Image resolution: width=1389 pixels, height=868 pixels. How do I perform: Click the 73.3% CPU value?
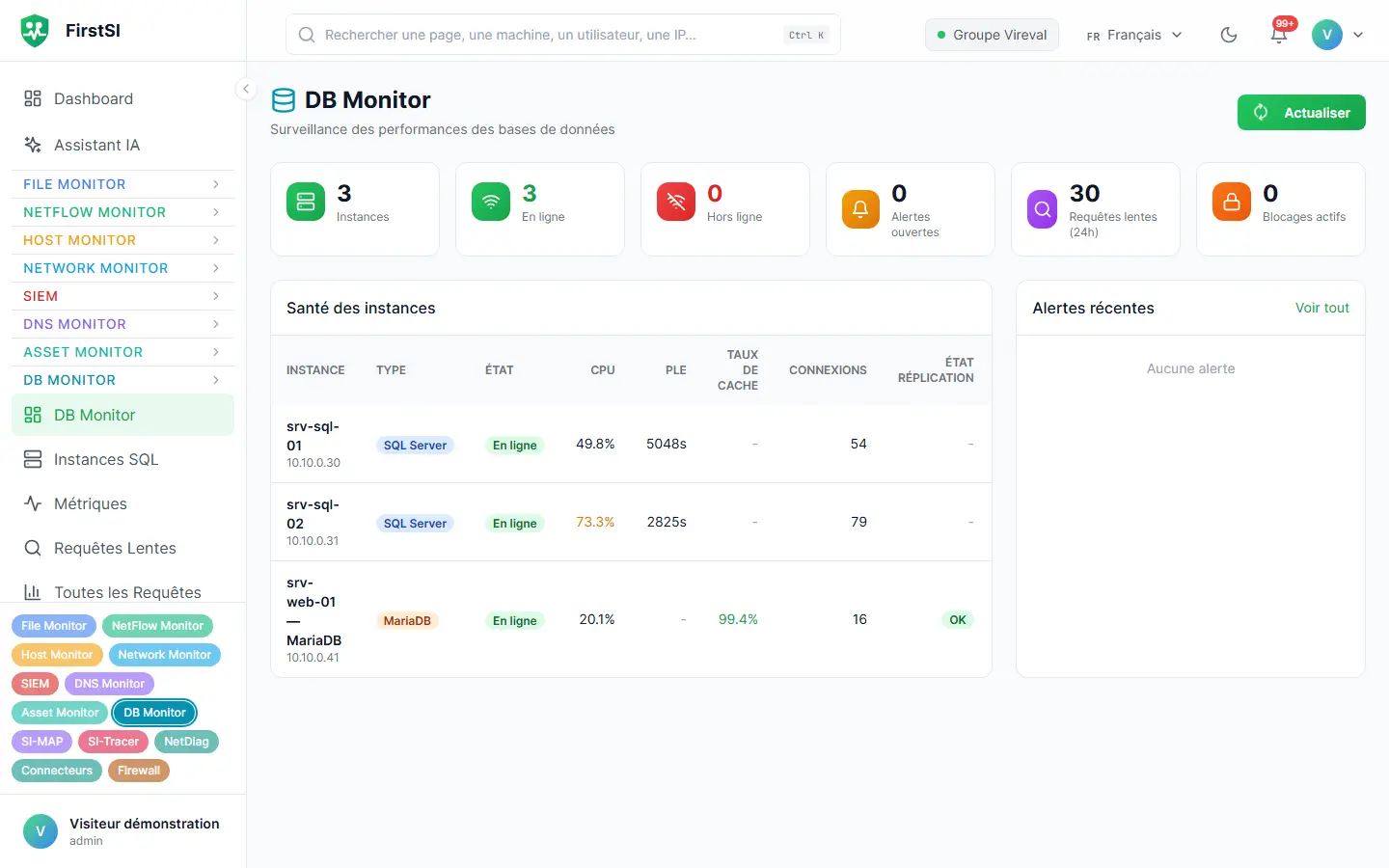(x=595, y=522)
